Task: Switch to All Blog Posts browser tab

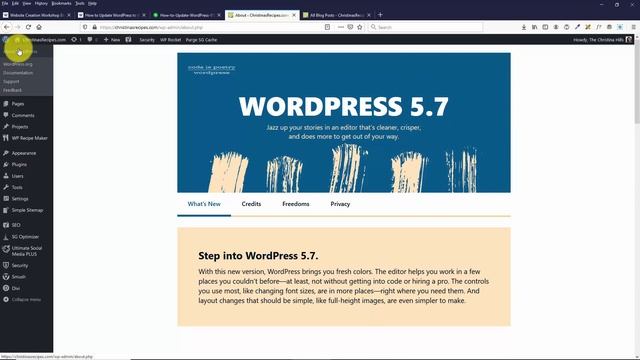Action: pos(337,15)
